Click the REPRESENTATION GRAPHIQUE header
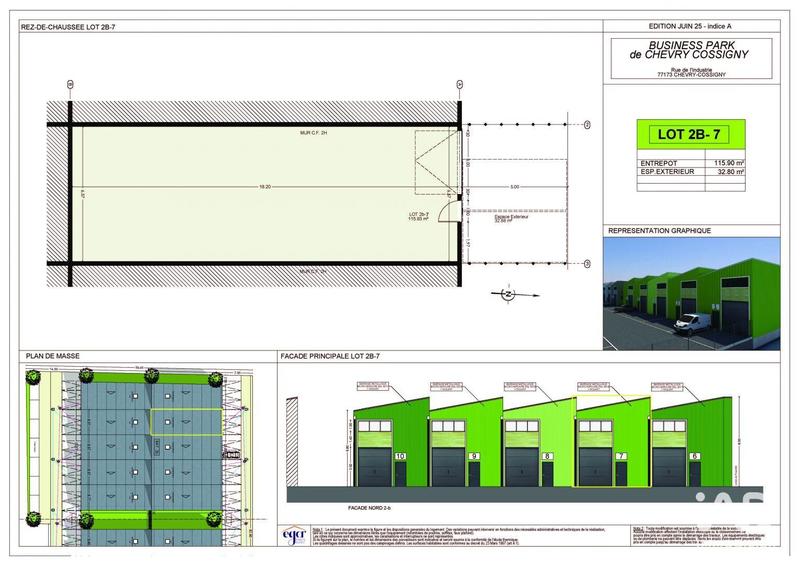This screenshot has width=800, height=565. click(x=660, y=230)
